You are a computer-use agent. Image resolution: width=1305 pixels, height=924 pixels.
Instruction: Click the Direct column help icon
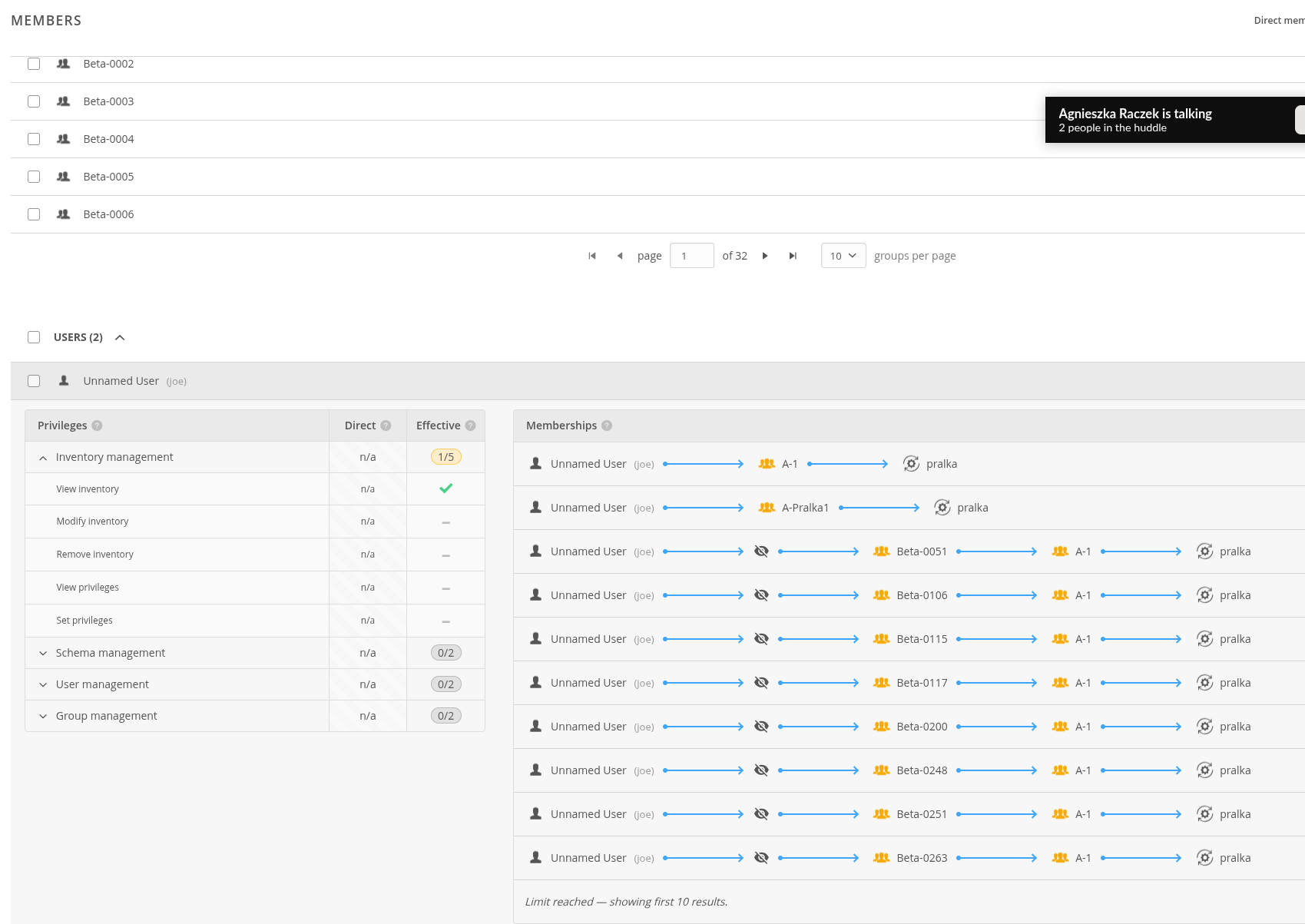[386, 426]
